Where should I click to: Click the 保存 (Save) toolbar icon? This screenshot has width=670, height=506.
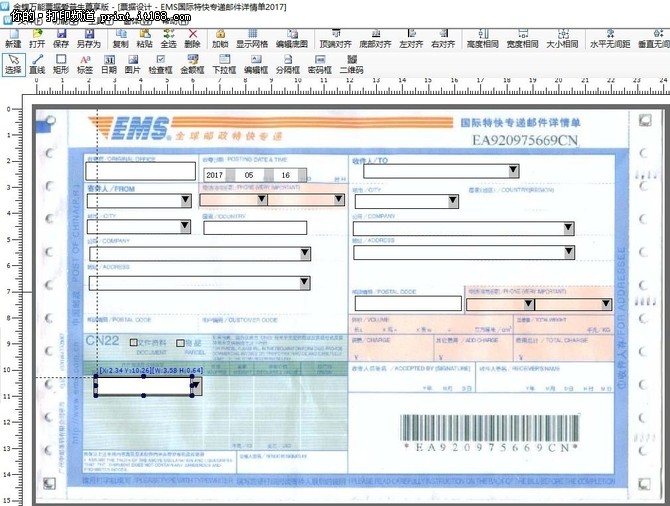(61, 38)
